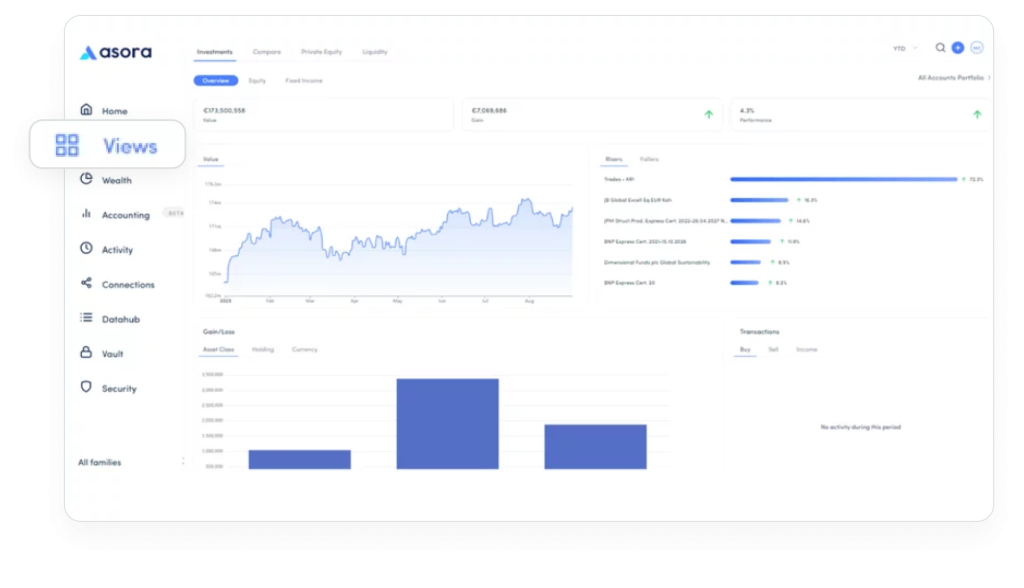Image resolution: width=1024 pixels, height=588 pixels.
Task: Click the tallest bar in Gain/Loss chart
Action: 447,423
